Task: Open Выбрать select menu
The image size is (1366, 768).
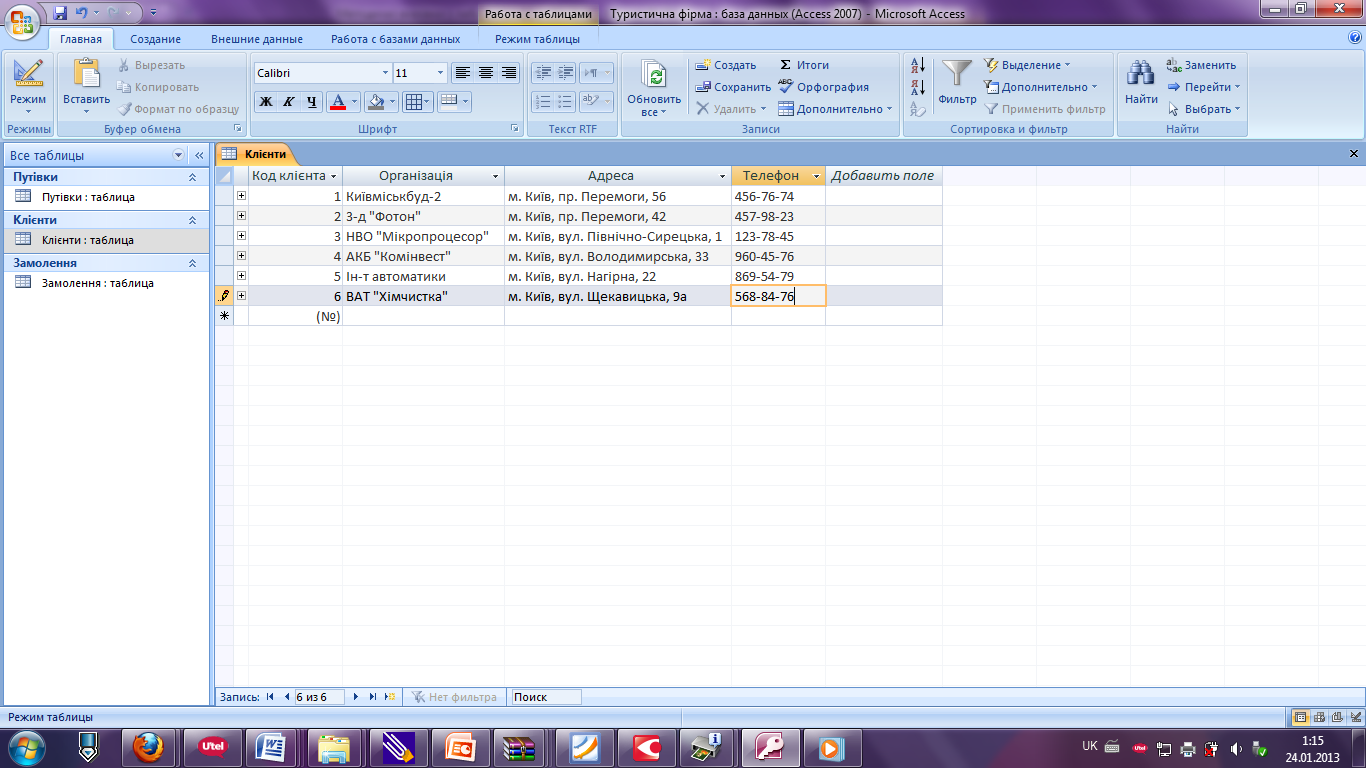Action: coord(1204,109)
